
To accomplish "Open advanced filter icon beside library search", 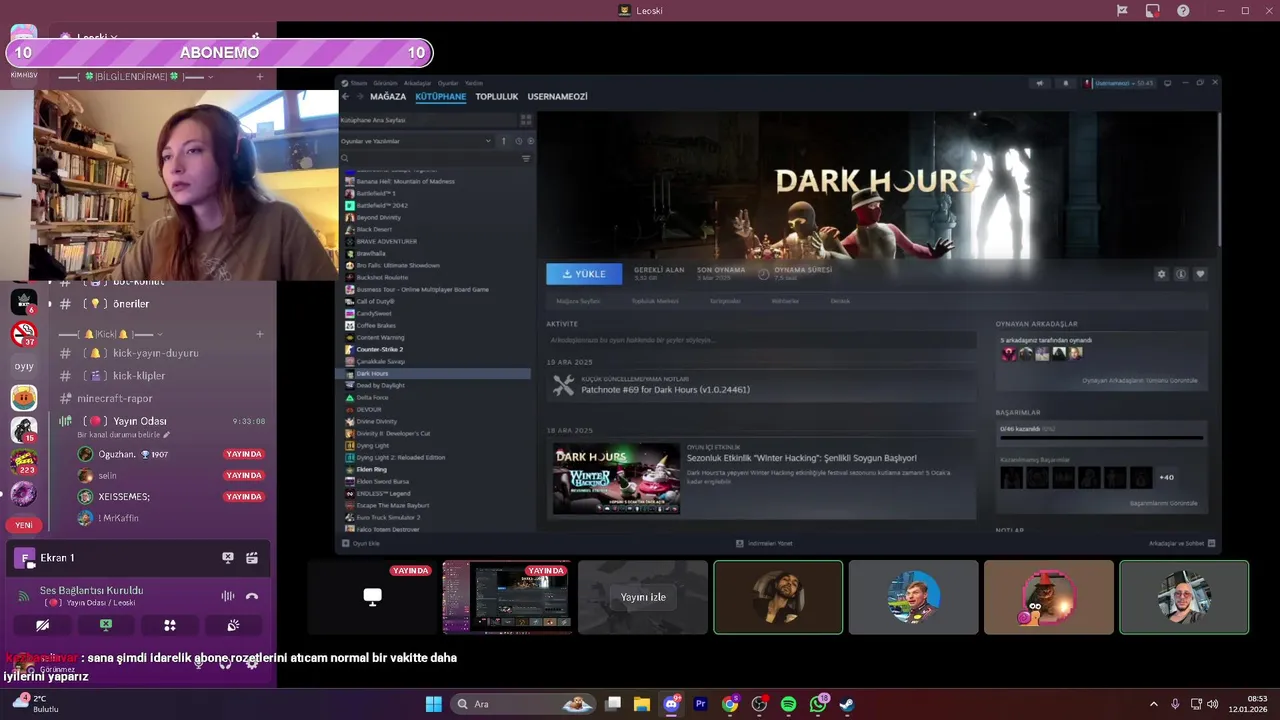I will pyautogui.click(x=526, y=159).
